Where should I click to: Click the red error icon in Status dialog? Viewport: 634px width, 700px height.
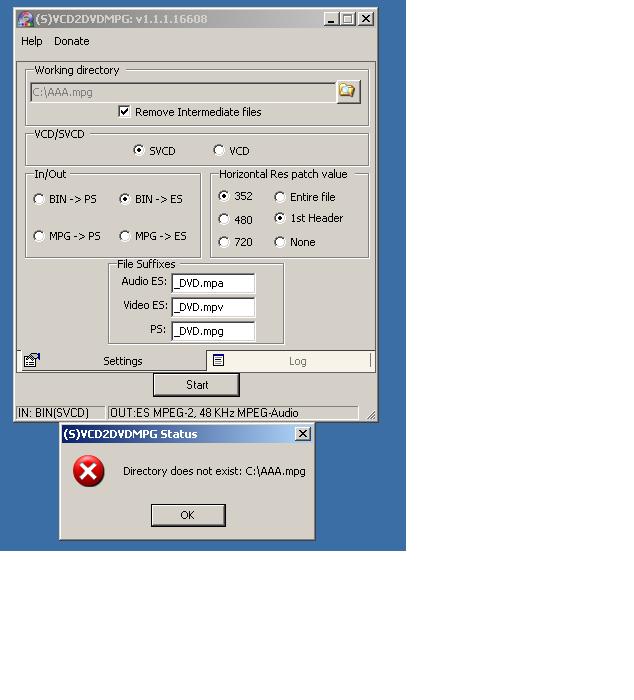tap(88, 471)
